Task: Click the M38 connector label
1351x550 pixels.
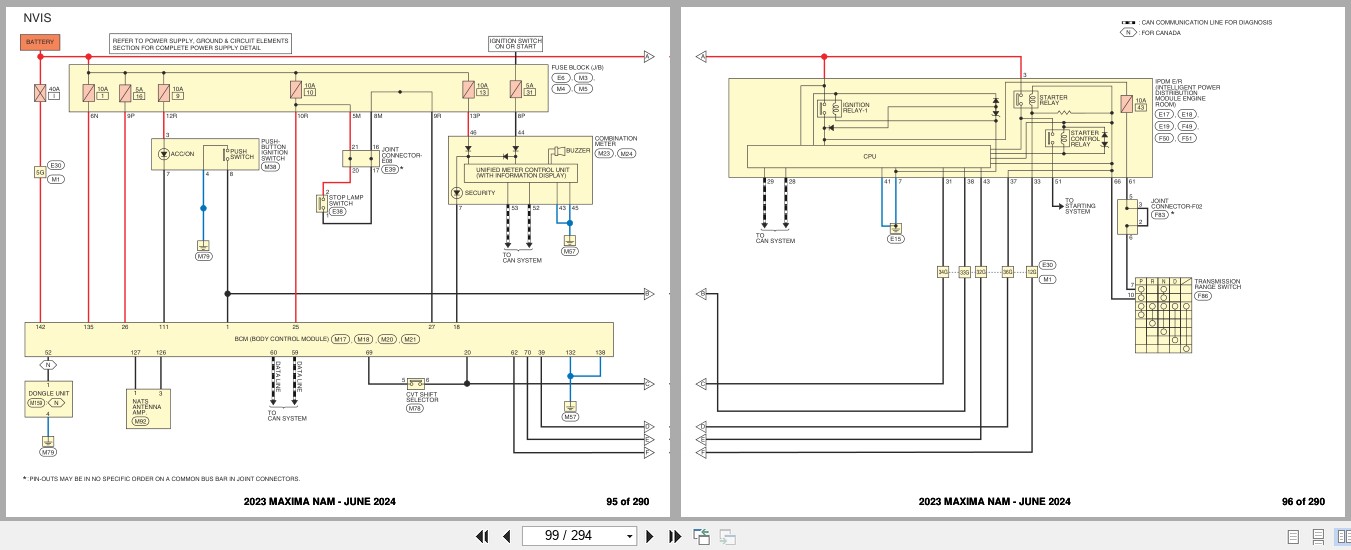Action: pos(270,167)
